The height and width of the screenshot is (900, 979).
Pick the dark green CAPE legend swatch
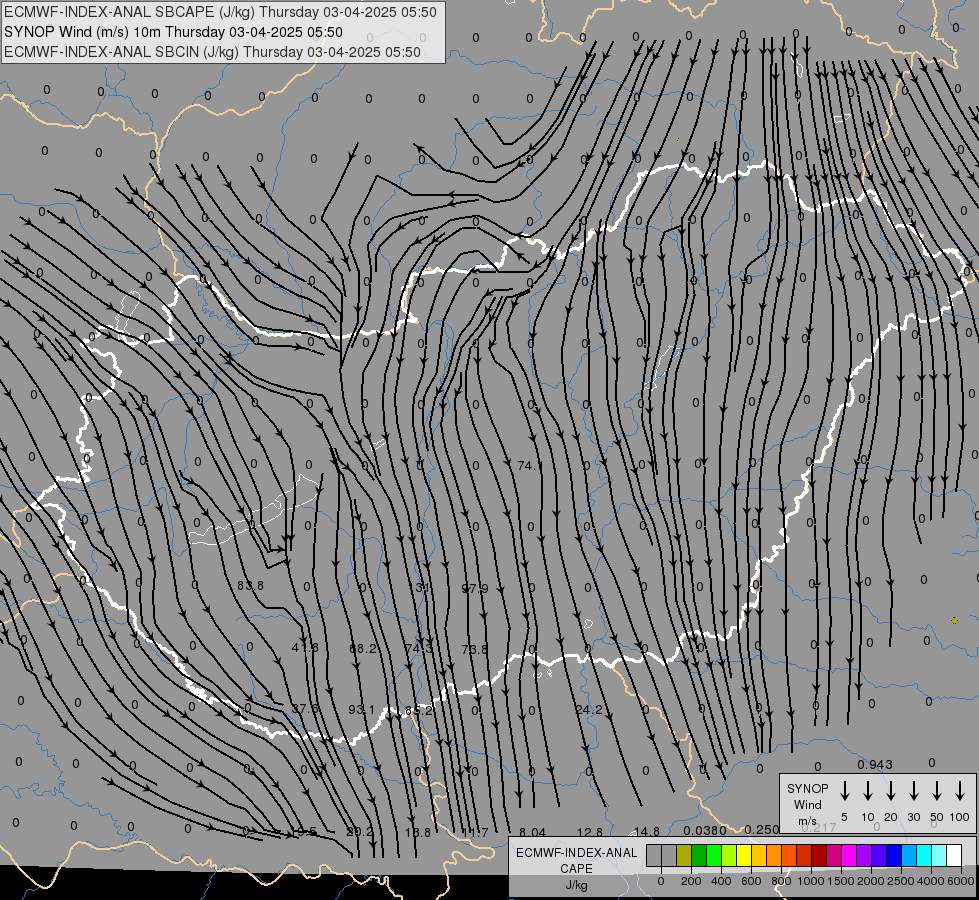699,856
